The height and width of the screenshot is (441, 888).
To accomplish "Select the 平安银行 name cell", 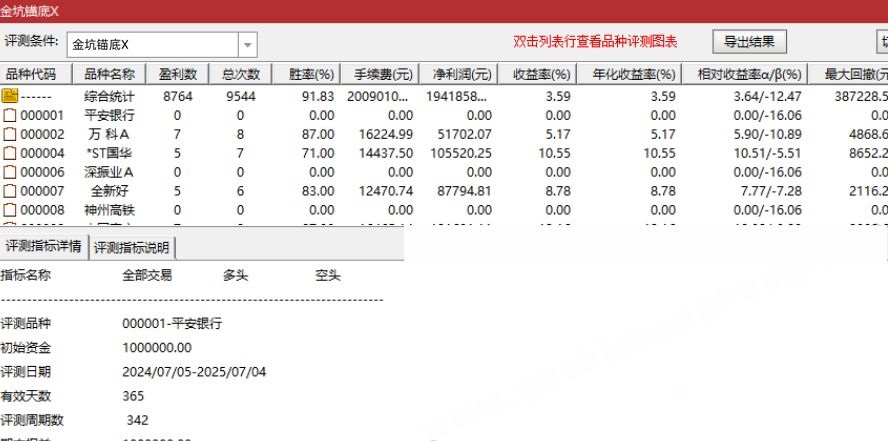I will pos(109,115).
